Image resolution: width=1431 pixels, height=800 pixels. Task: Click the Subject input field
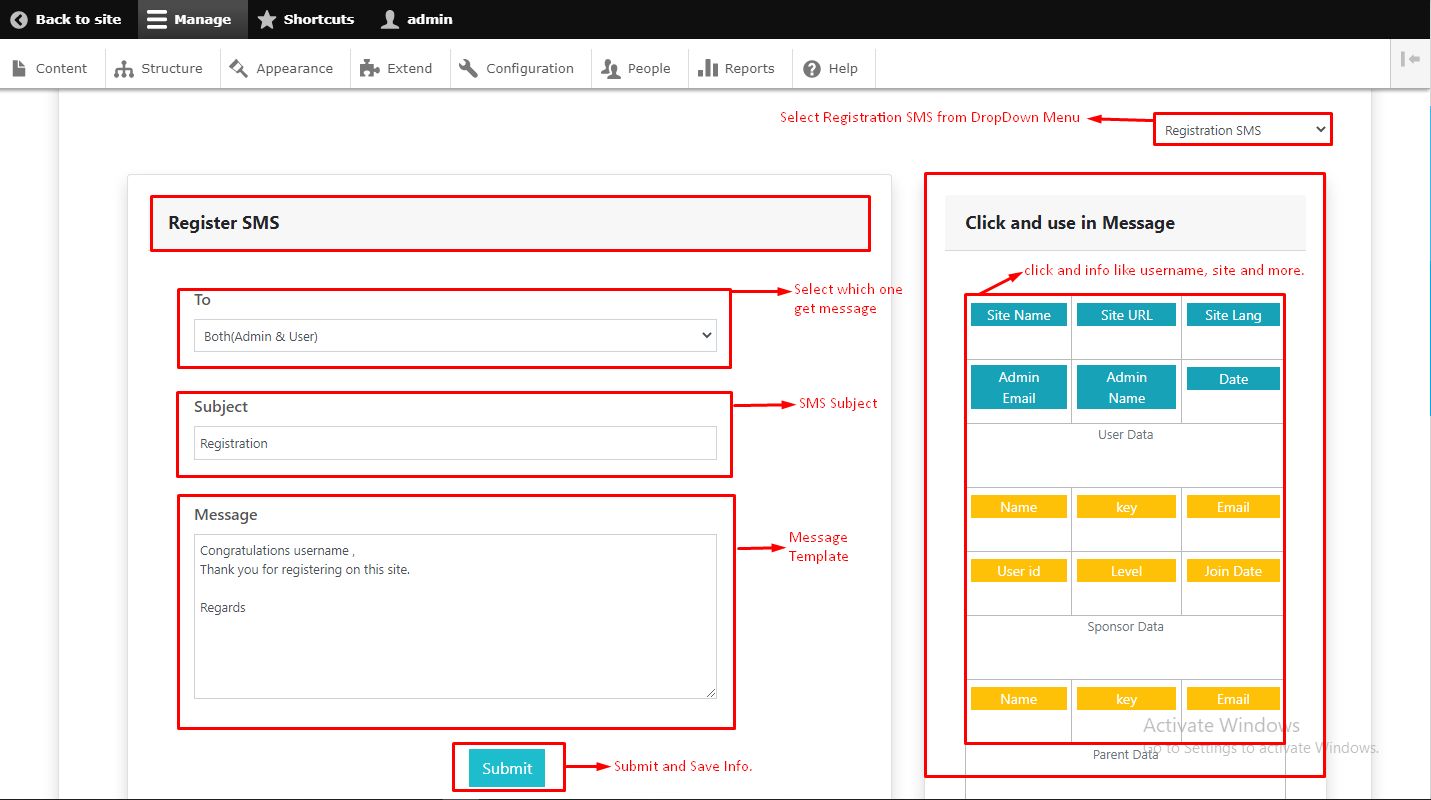click(x=455, y=443)
